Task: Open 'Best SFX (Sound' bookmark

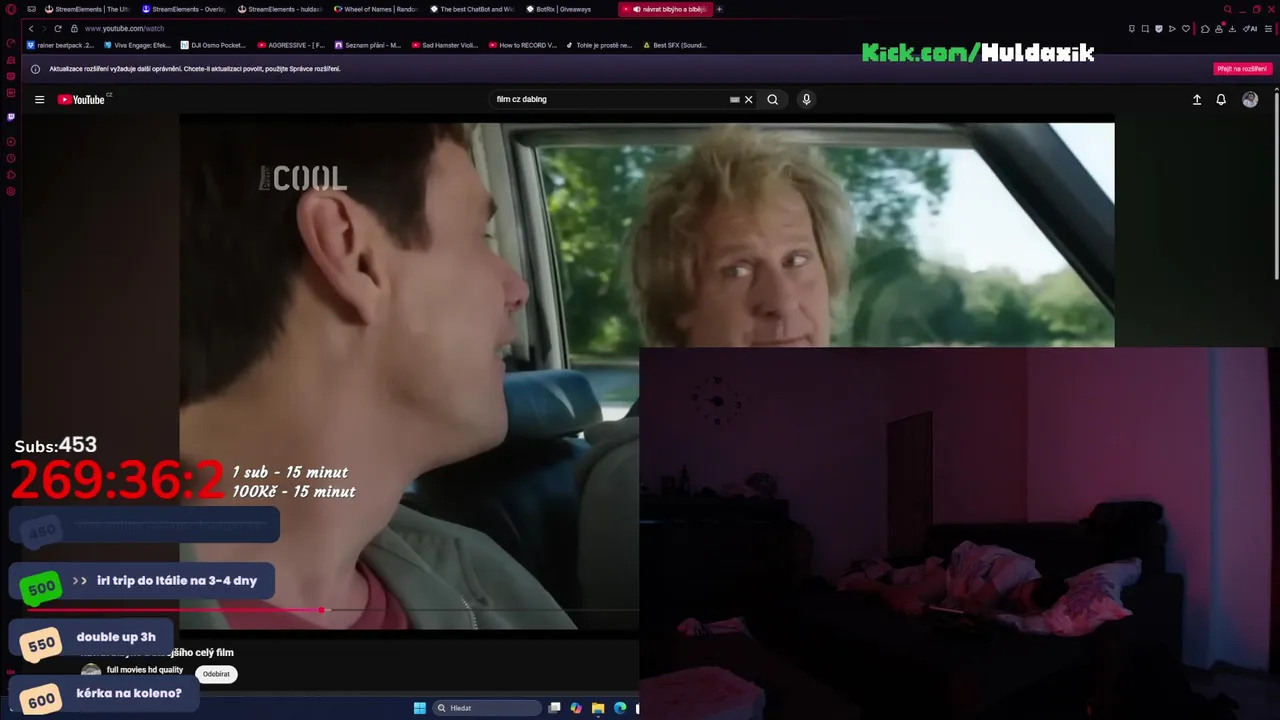Action: click(675, 45)
